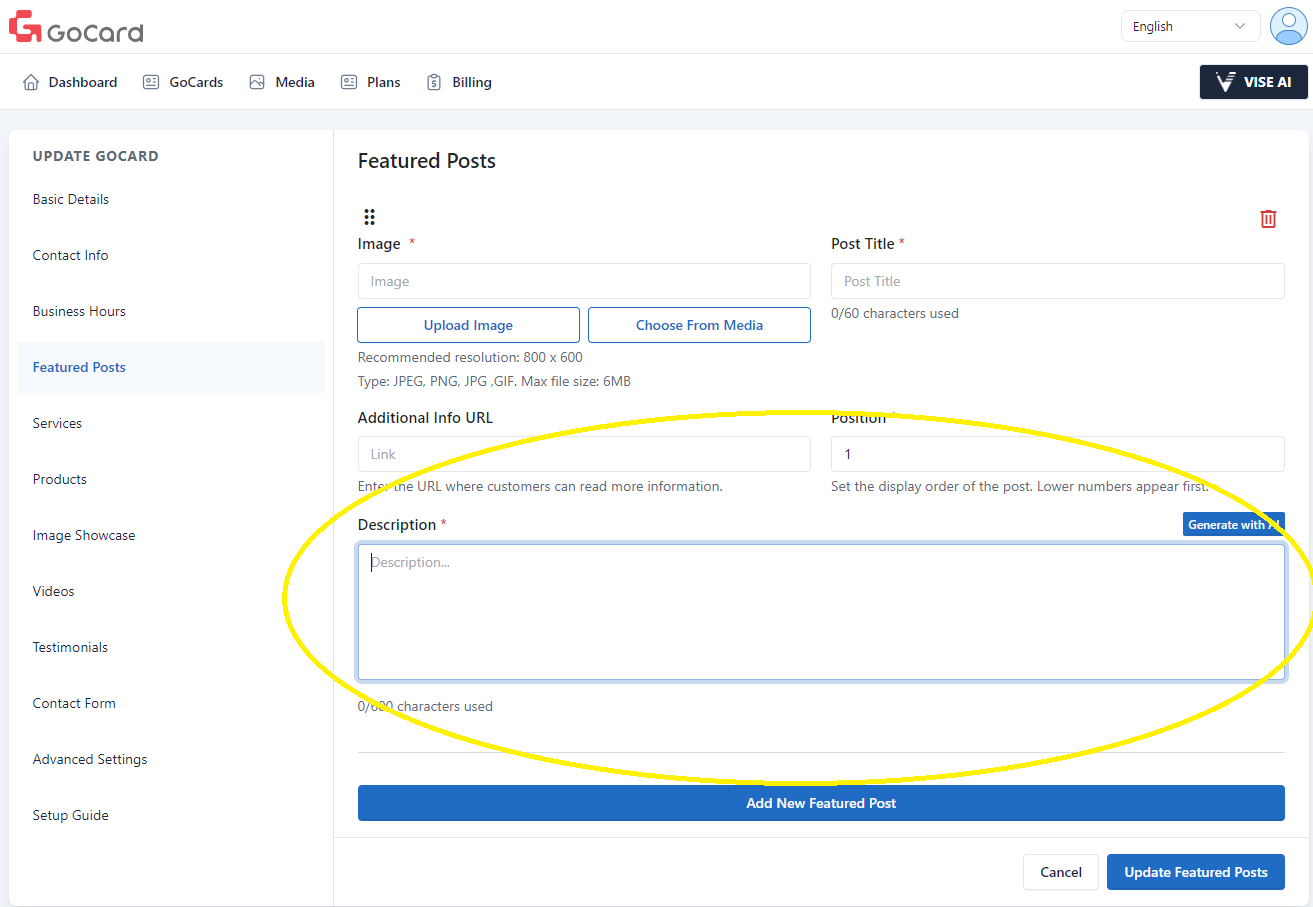This screenshot has height=907, width=1313.
Task: Click the Billing receipt icon
Action: [434, 82]
